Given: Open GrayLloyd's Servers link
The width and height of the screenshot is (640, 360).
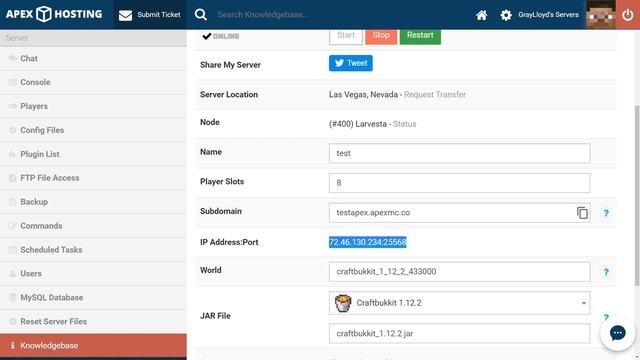Looking at the screenshot, I should point(548,15).
